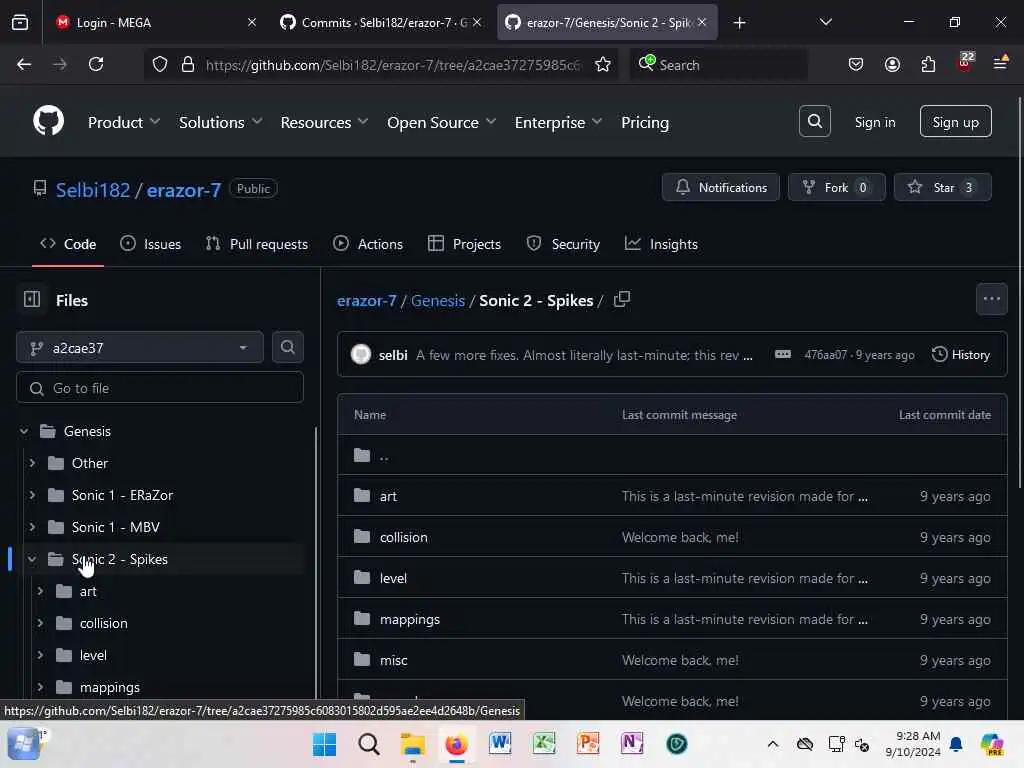
Task: Click selbi's avatar in commit bar
Action: 360,354
